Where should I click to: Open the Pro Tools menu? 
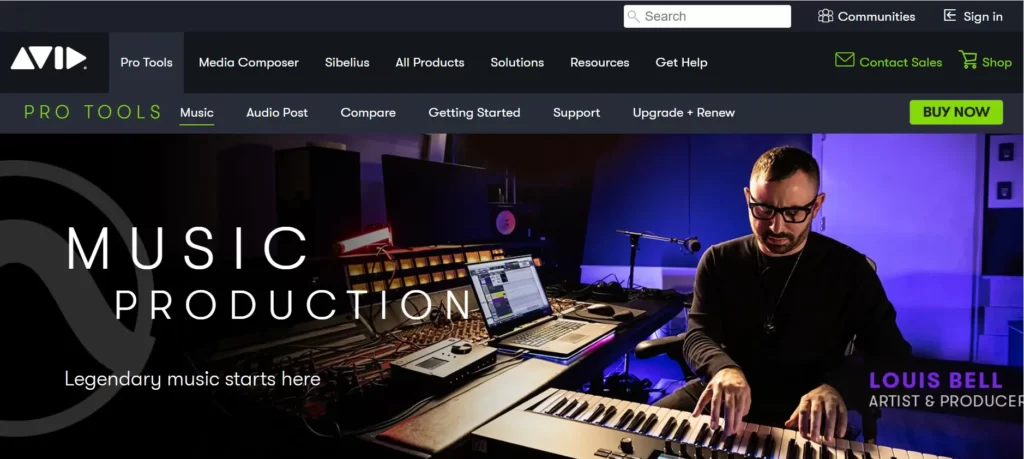[146, 63]
